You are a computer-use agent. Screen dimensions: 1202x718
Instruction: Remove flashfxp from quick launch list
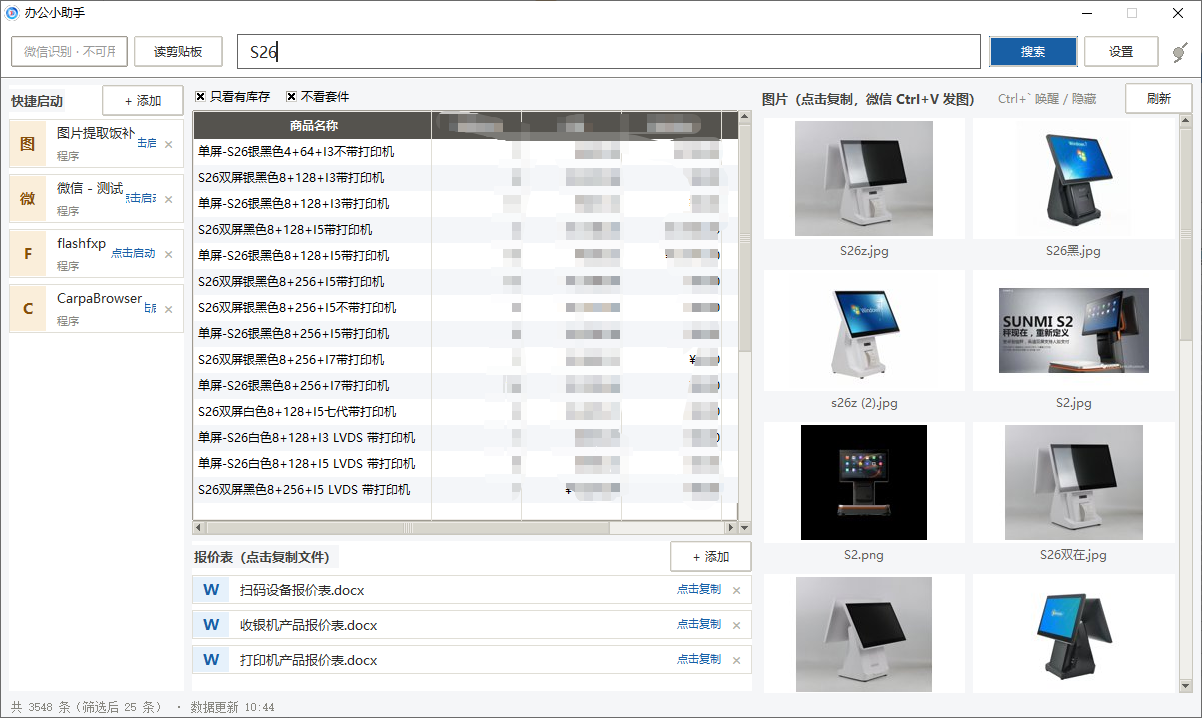[168, 254]
